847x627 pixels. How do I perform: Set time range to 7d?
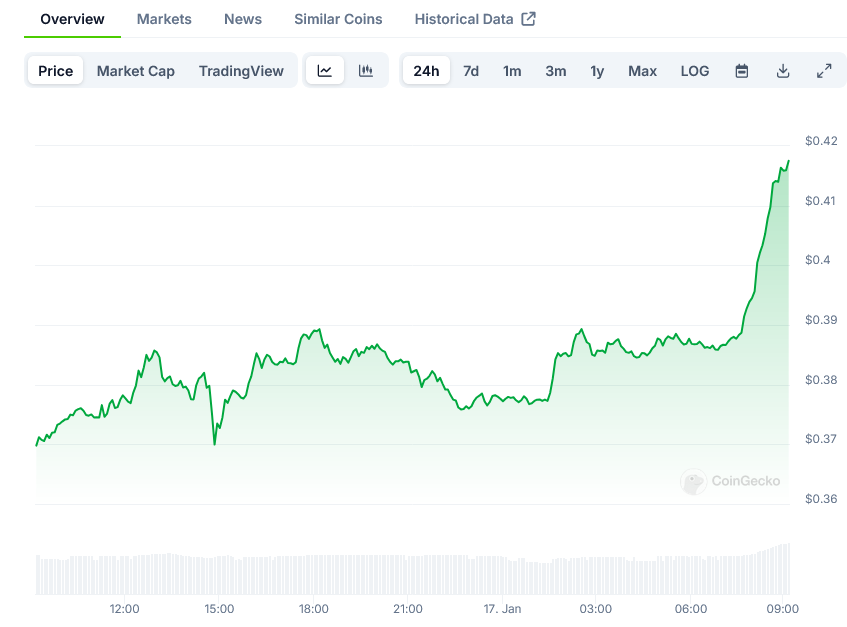point(471,71)
